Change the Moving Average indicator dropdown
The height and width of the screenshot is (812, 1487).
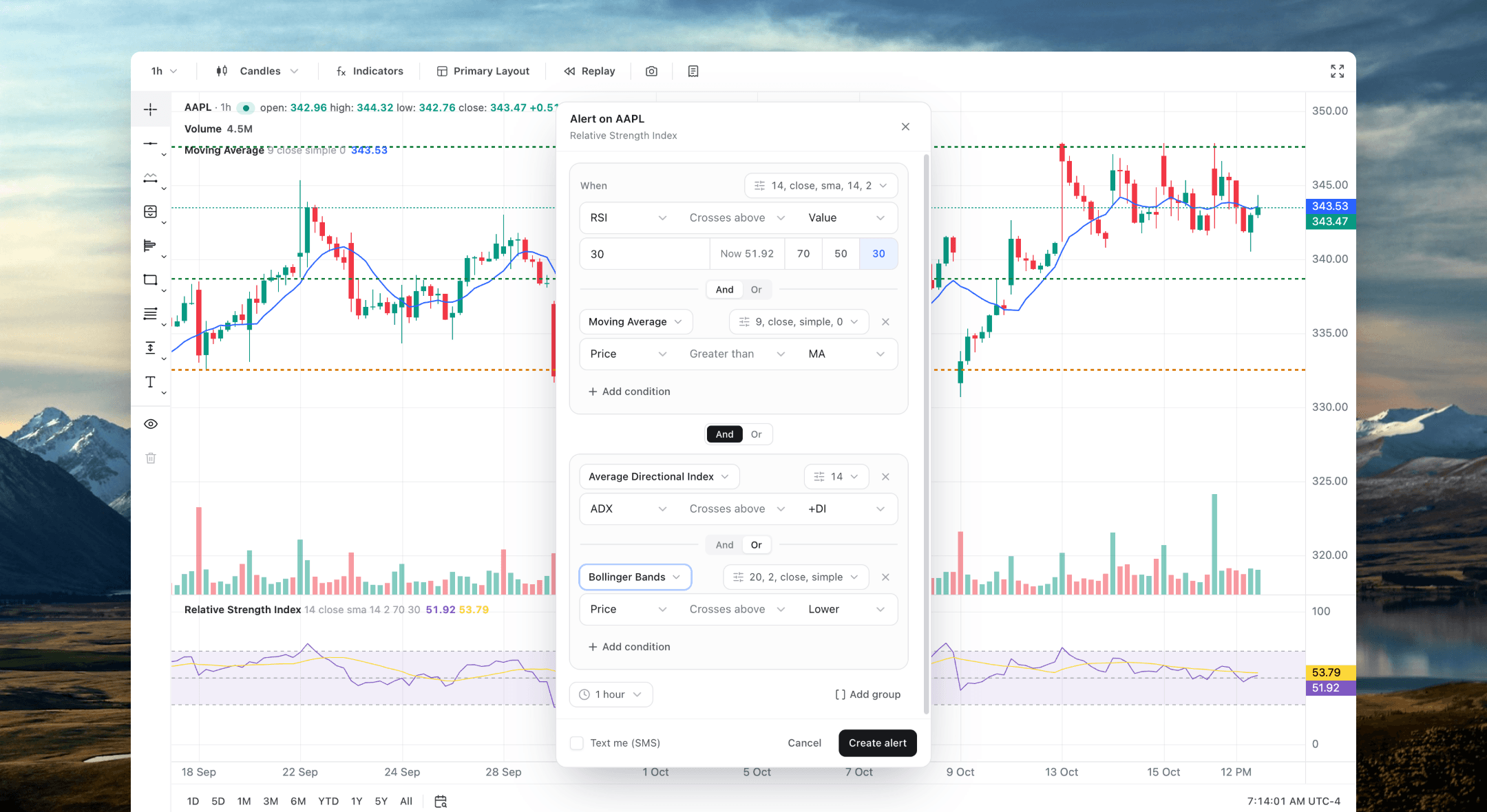click(635, 322)
